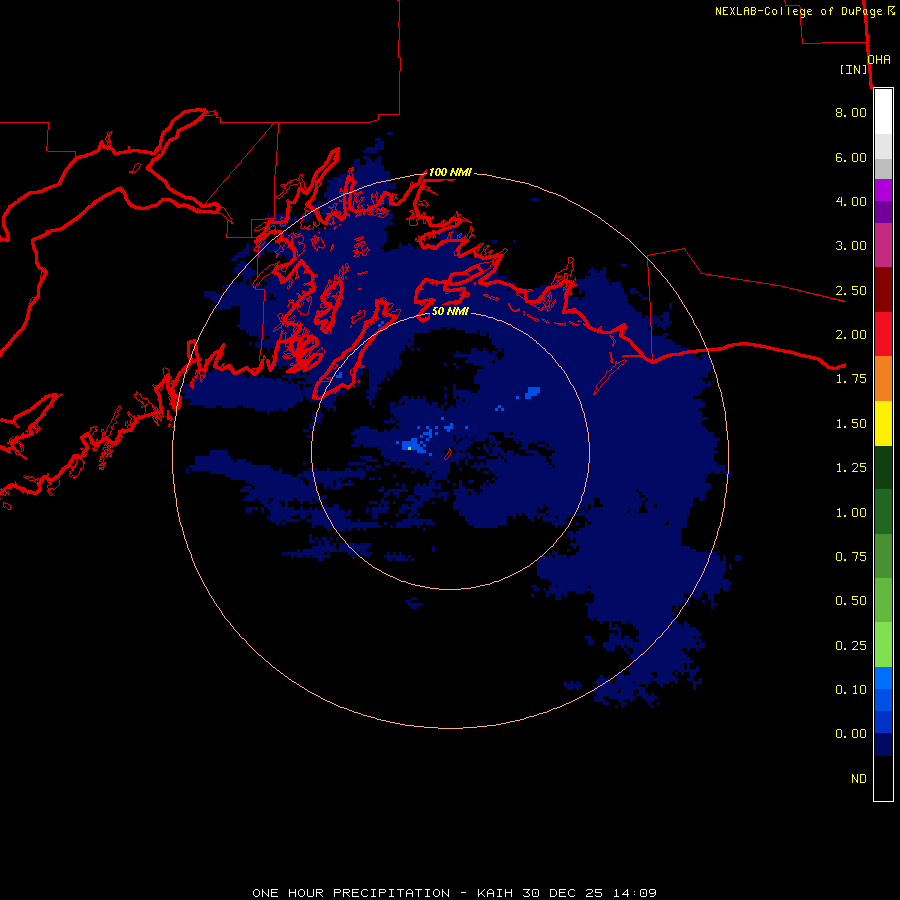Click the OHA product code label
Image resolution: width=900 pixels, height=900 pixels.
(x=879, y=60)
